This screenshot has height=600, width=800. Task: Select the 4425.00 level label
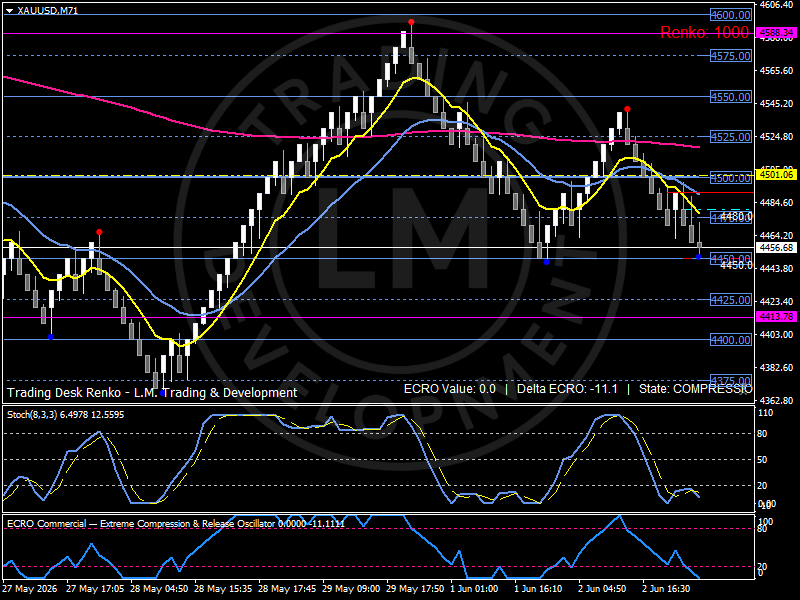pos(731,300)
